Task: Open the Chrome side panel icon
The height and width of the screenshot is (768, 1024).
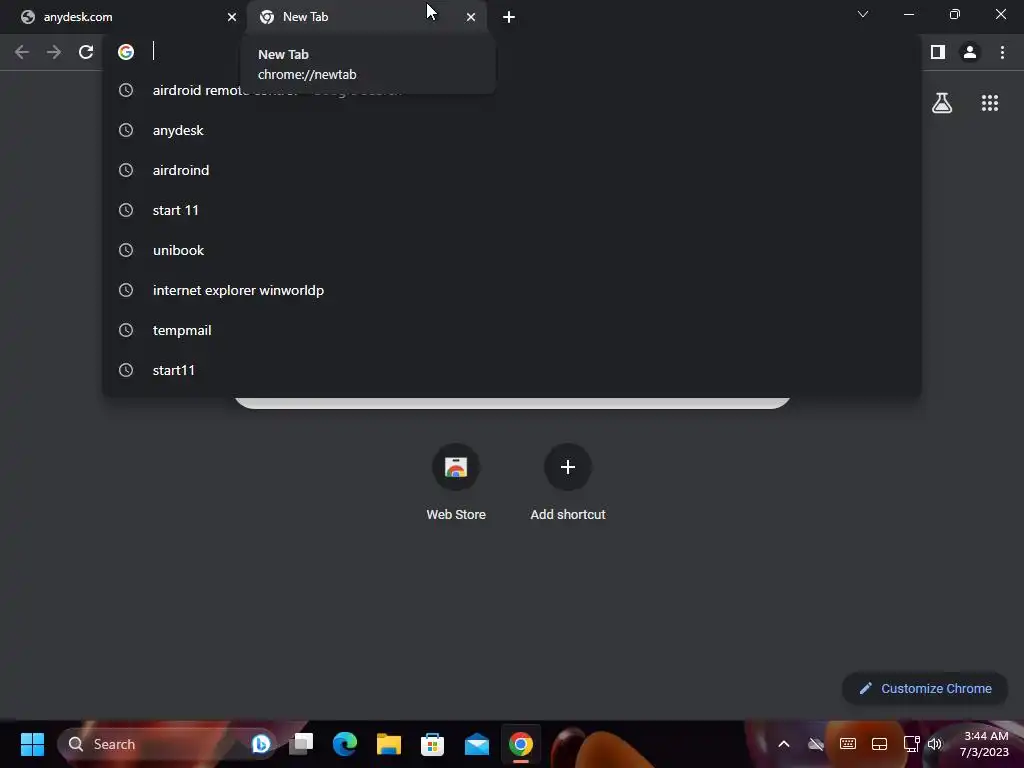Action: tap(938, 52)
